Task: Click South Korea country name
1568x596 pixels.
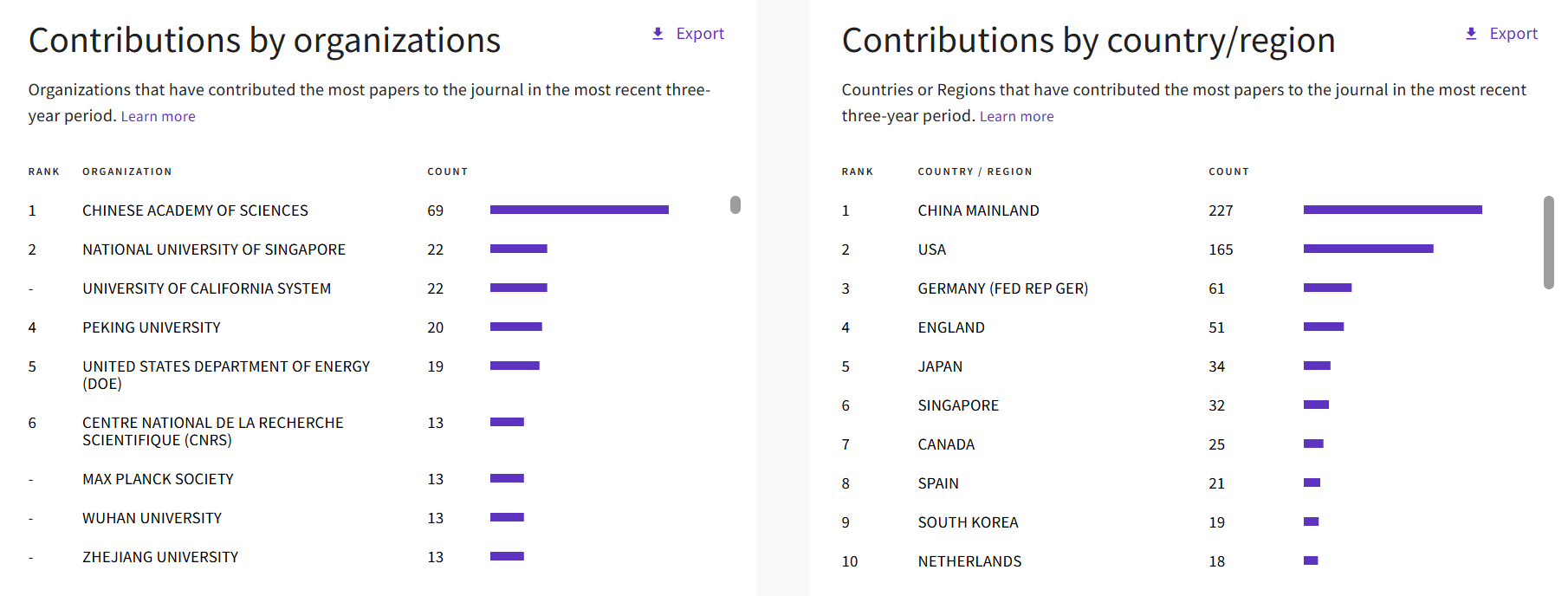Action: pos(968,522)
